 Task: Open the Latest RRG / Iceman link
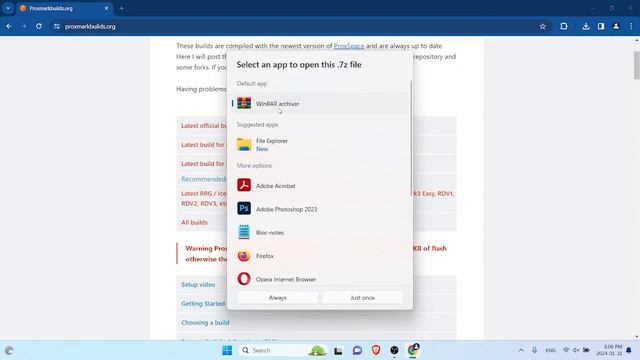204,193
